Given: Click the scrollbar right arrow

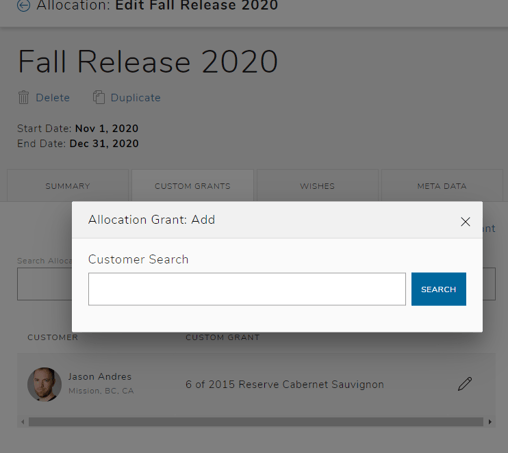Looking at the screenshot, I should 490,422.
